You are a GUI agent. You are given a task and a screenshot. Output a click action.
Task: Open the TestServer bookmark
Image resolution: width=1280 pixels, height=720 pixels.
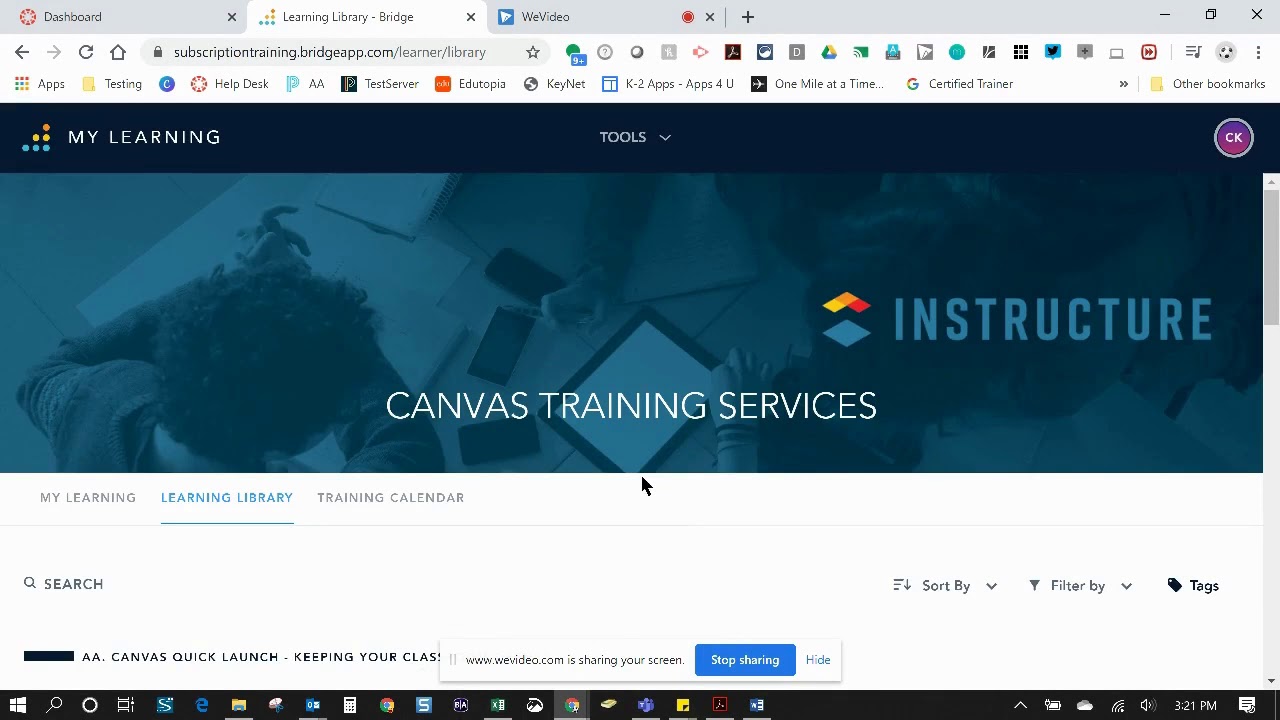tap(380, 84)
